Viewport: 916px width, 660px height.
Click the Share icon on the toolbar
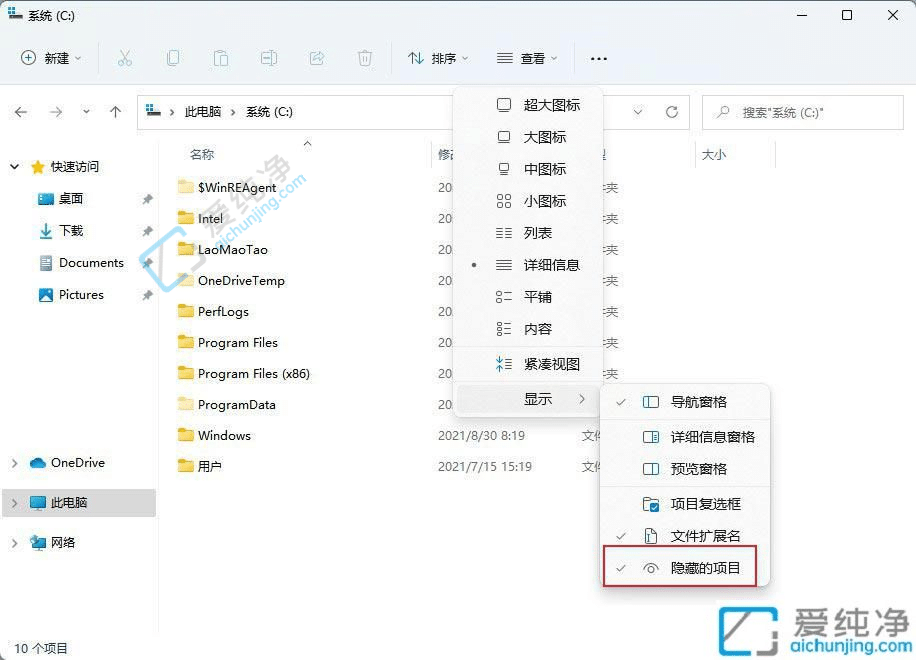[x=316, y=58]
